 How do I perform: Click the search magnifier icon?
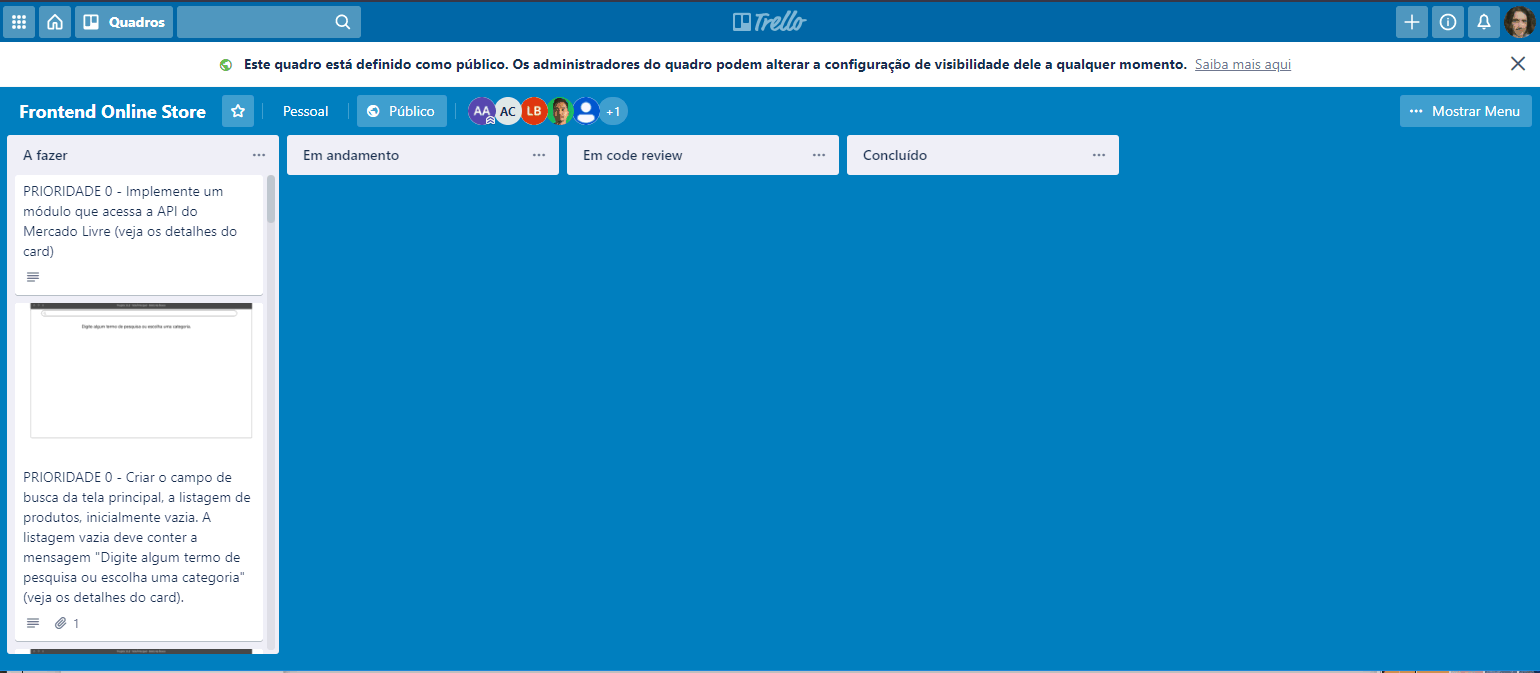click(343, 22)
